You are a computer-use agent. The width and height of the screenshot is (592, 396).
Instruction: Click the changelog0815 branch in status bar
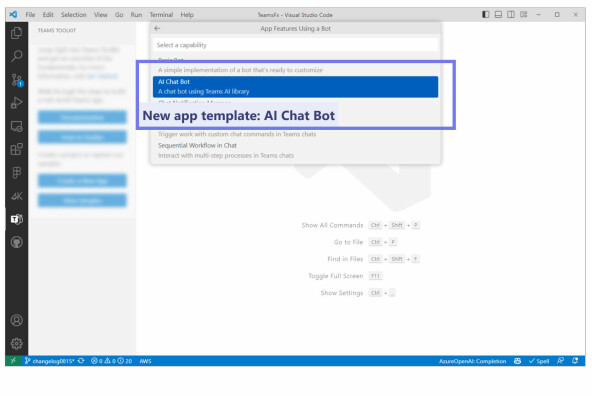[49, 361]
